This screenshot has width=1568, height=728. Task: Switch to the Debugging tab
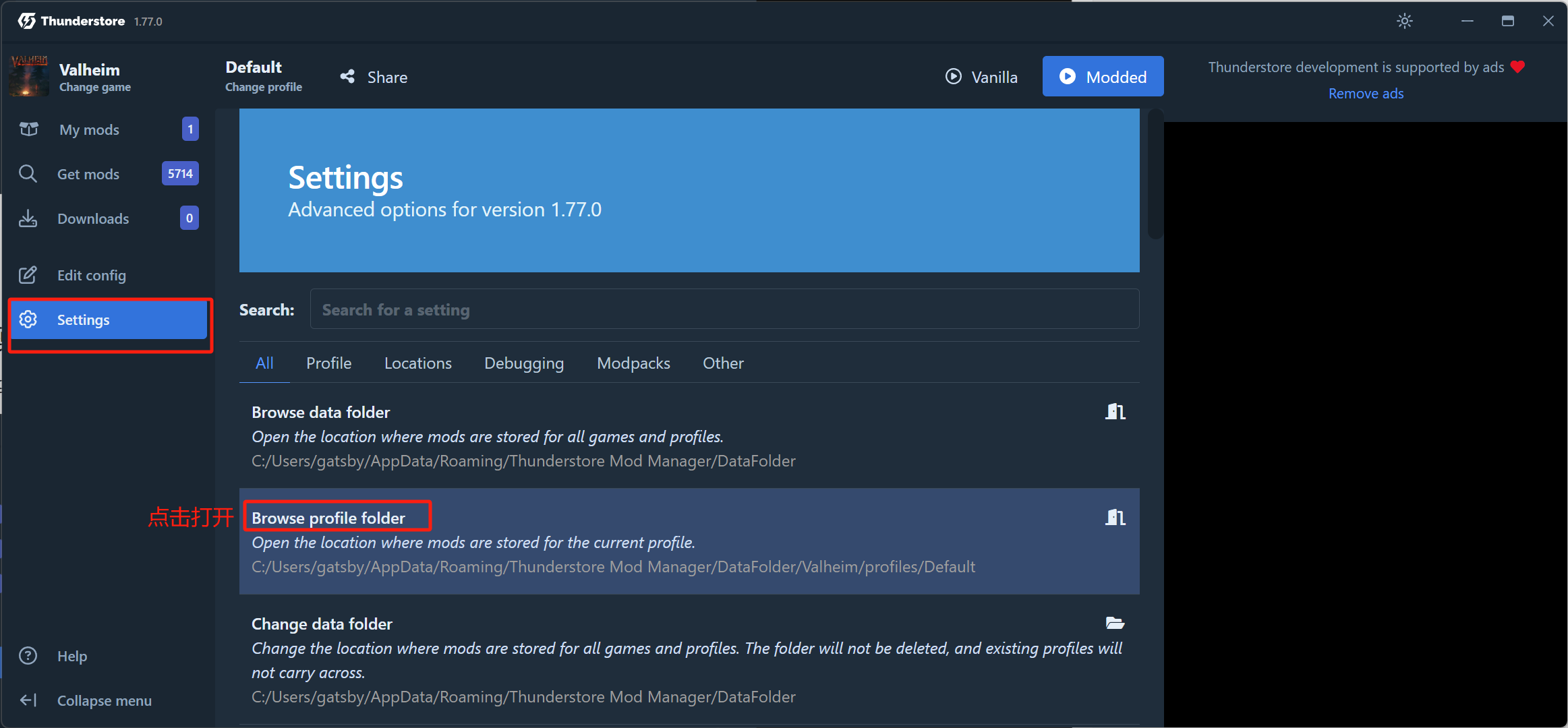[524, 363]
